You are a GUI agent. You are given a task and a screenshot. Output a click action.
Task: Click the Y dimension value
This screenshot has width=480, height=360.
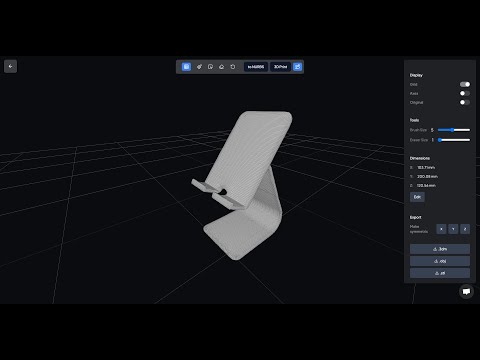pos(427,176)
